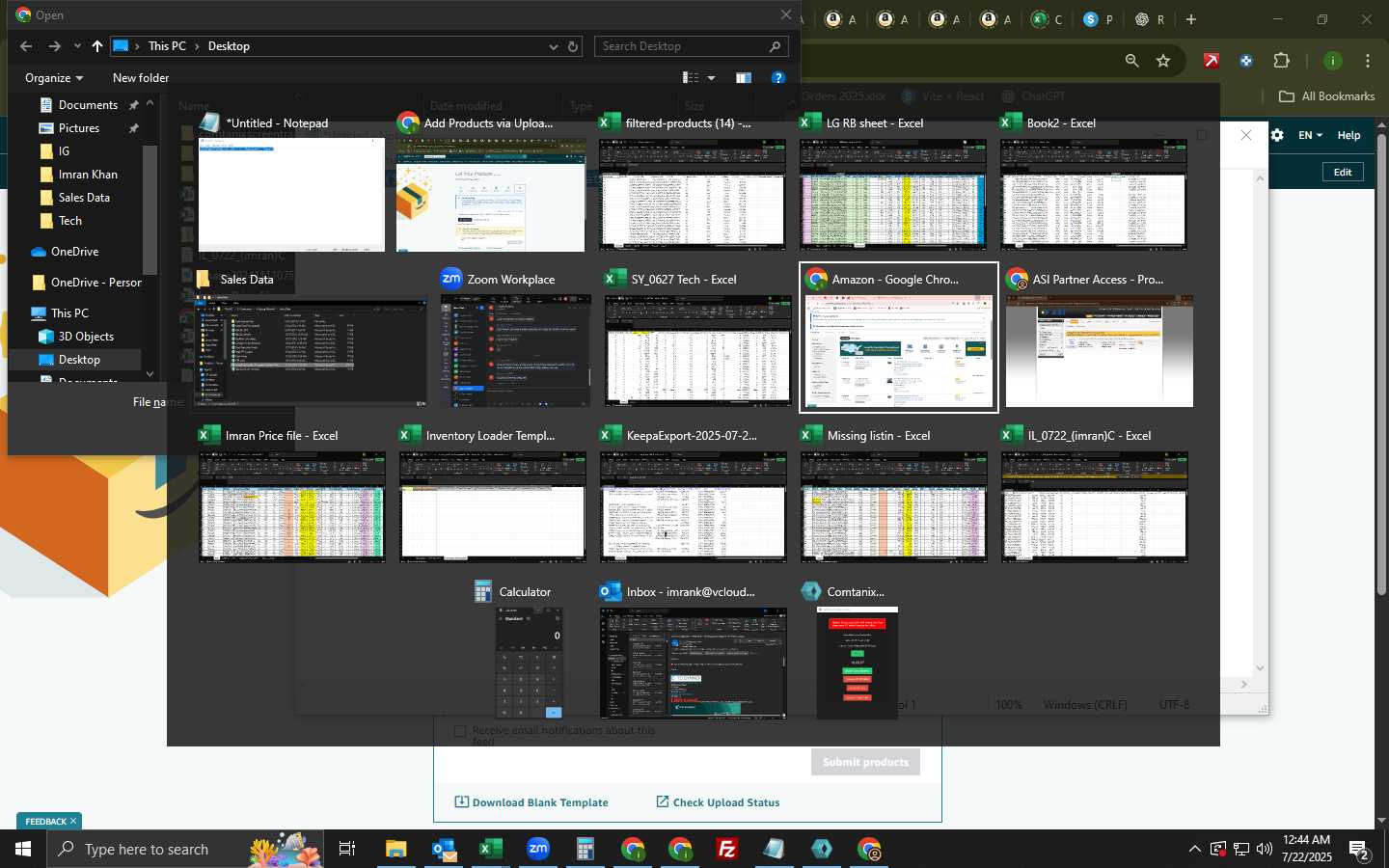Viewport: 1389px width, 868px height.
Task: Open Chrome three-dot menu
Action: (1368, 61)
